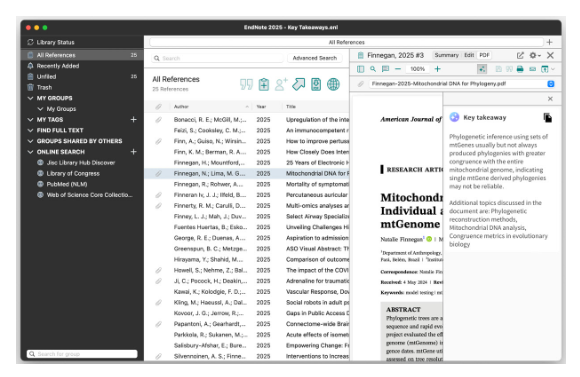Click the online search globe icon
The height and width of the screenshot is (377, 580).
(x=333, y=84)
